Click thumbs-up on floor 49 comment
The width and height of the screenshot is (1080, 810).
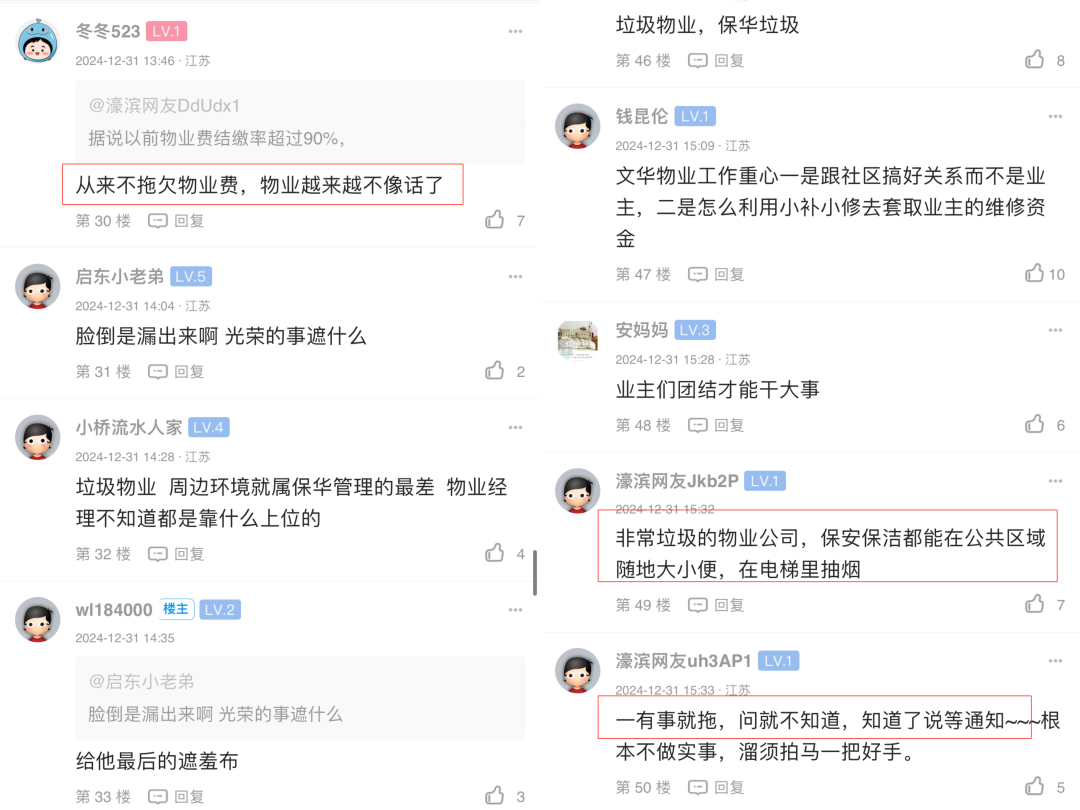(x=1034, y=604)
